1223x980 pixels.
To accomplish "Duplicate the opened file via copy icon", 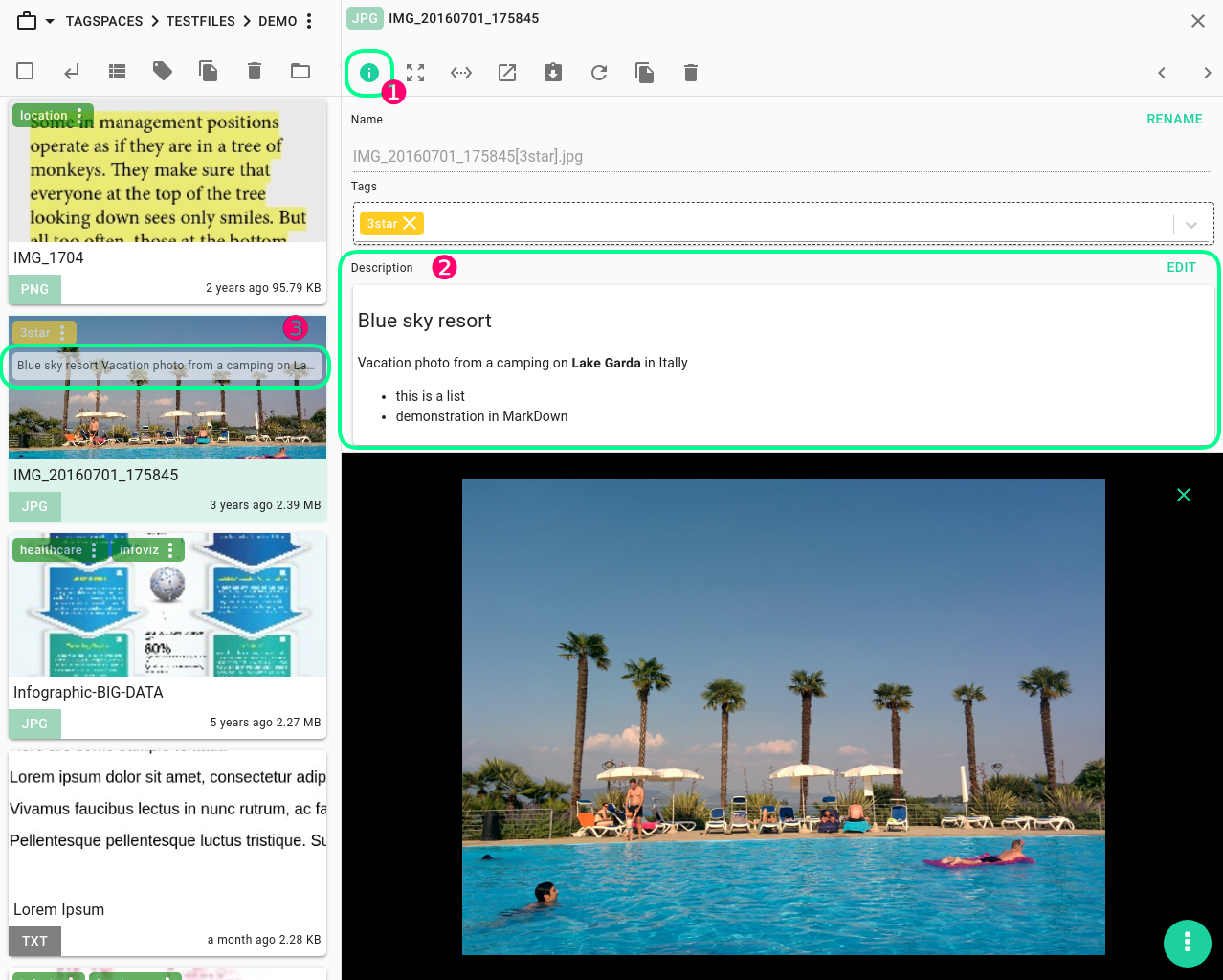I will [x=645, y=73].
